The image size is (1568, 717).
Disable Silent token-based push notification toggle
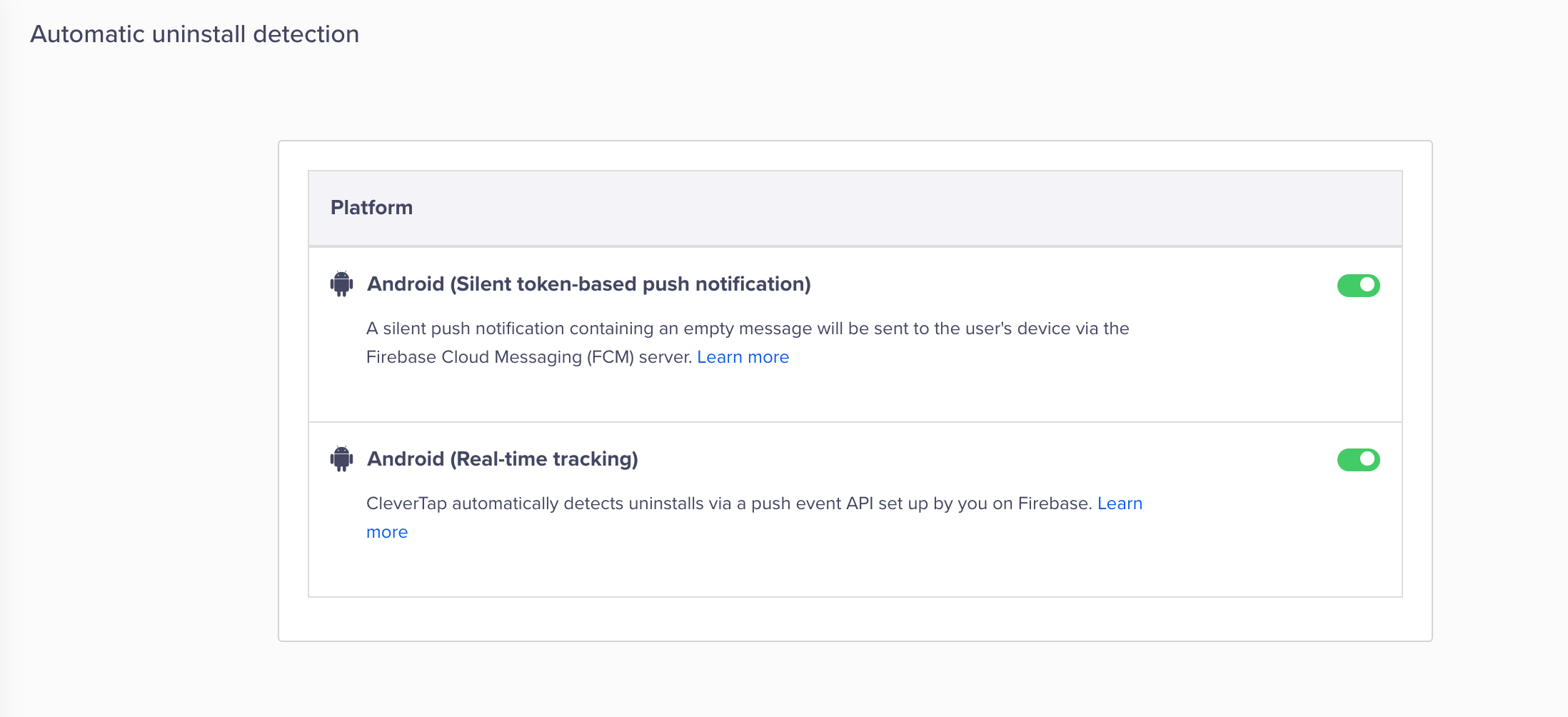coord(1357,285)
